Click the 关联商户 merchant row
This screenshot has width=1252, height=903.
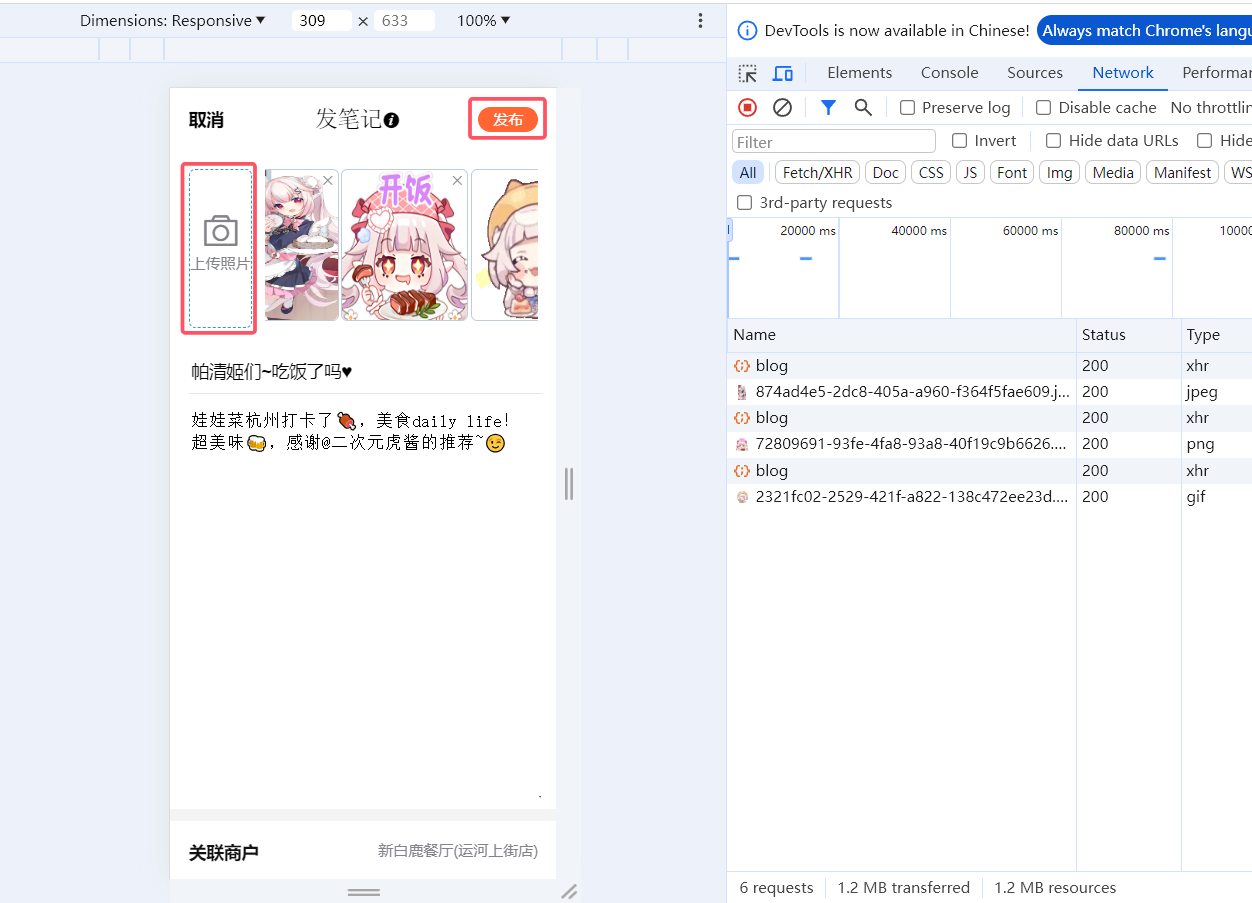pyautogui.click(x=363, y=851)
